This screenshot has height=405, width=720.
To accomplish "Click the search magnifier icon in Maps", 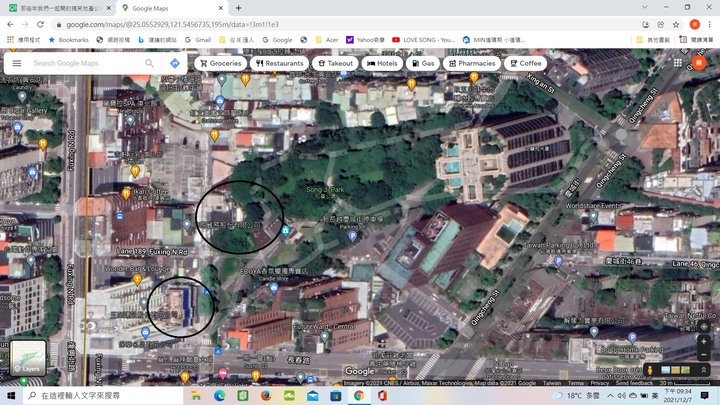I will (x=149, y=63).
